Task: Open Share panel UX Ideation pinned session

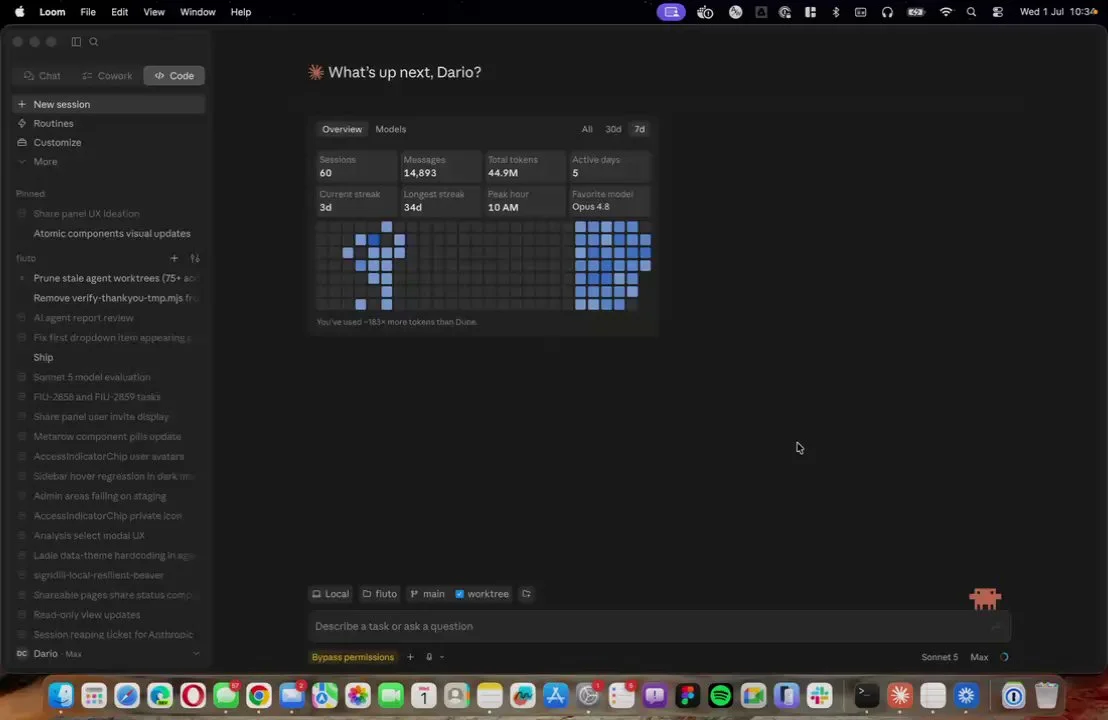Action: pyautogui.click(x=109, y=213)
